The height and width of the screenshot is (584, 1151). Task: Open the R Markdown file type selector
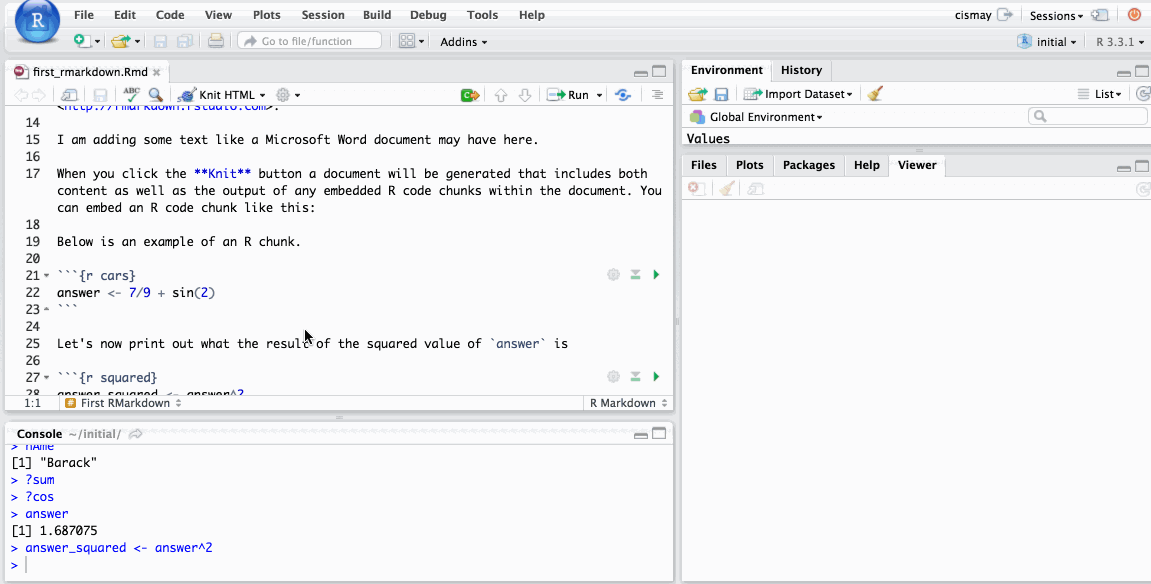pos(628,403)
